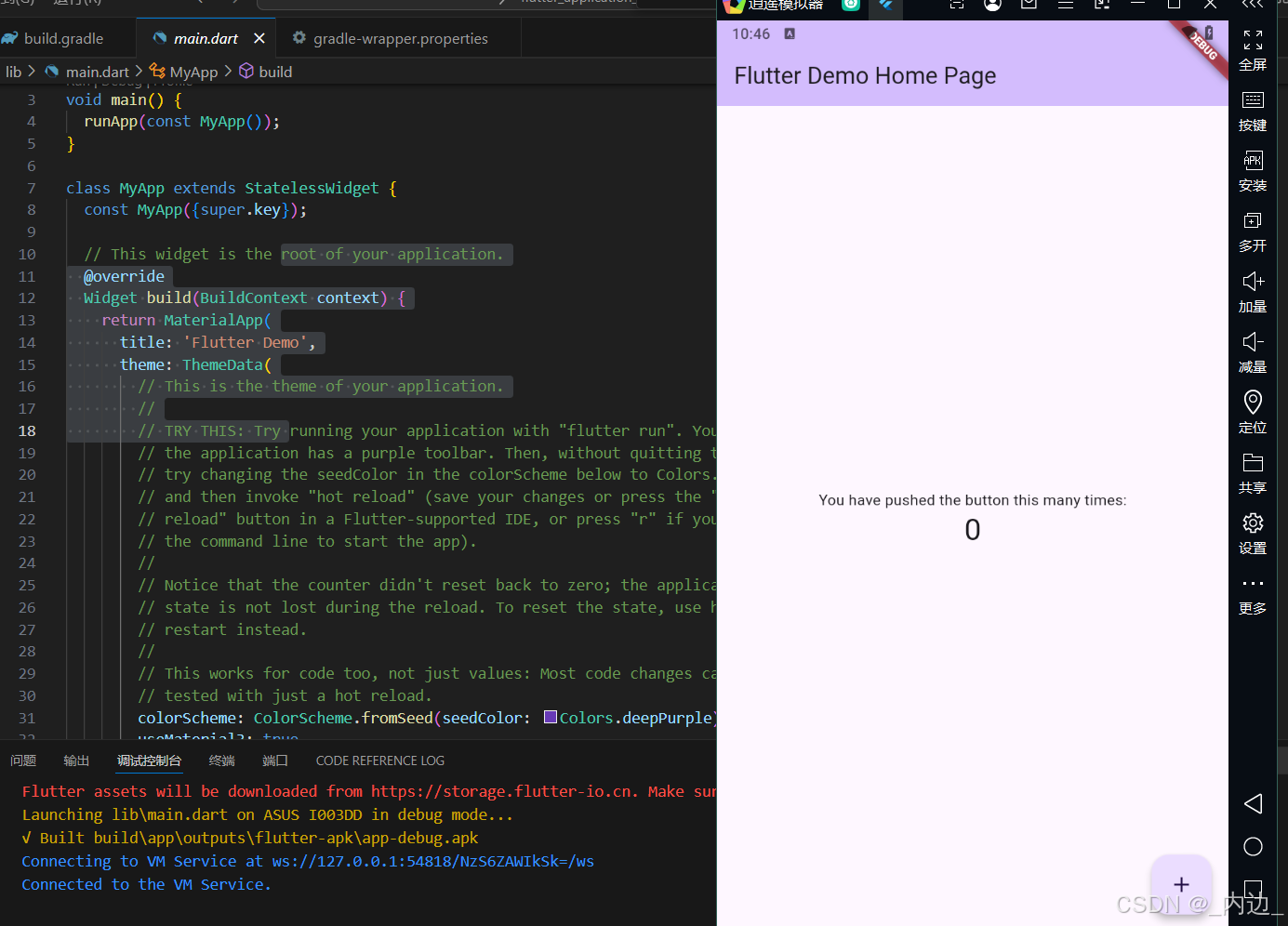The height and width of the screenshot is (926, 1288).
Task: Open emulator settings 设置 gear
Action: click(x=1253, y=523)
